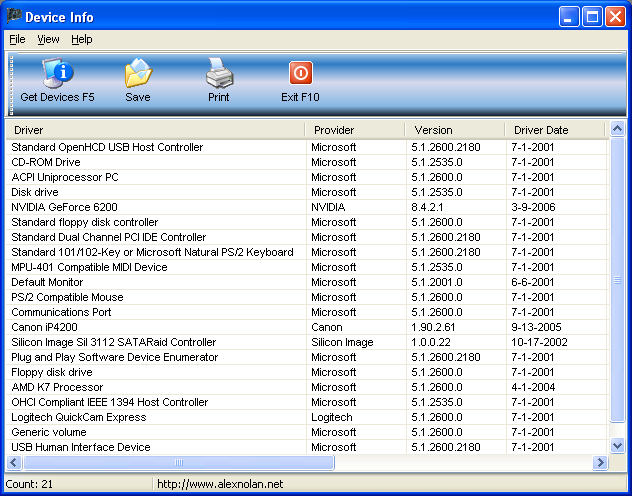The height and width of the screenshot is (496, 632).
Task: Click the vertical scrollbar thumb
Action: [617, 280]
